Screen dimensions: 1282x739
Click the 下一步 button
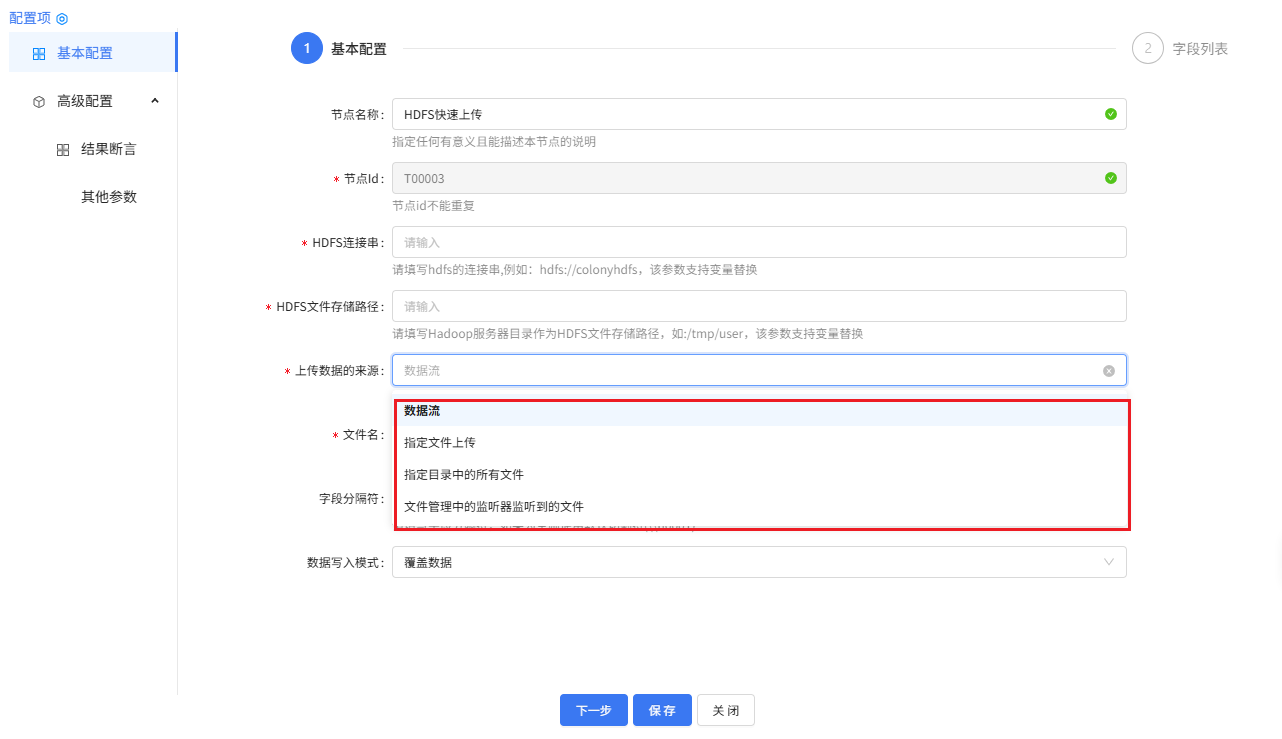pyautogui.click(x=593, y=710)
